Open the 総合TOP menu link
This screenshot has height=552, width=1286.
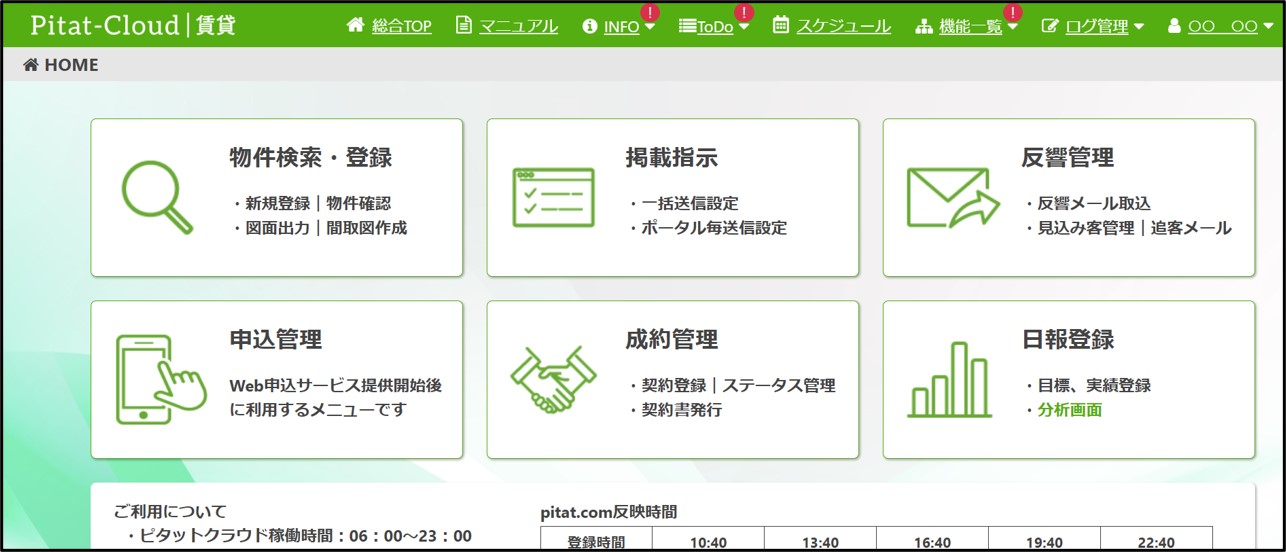(402, 27)
